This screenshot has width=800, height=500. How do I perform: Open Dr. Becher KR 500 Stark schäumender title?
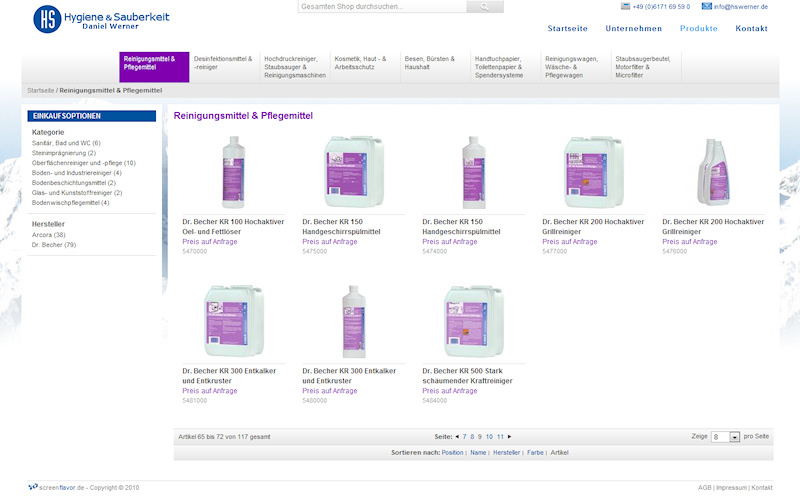tap(467, 376)
